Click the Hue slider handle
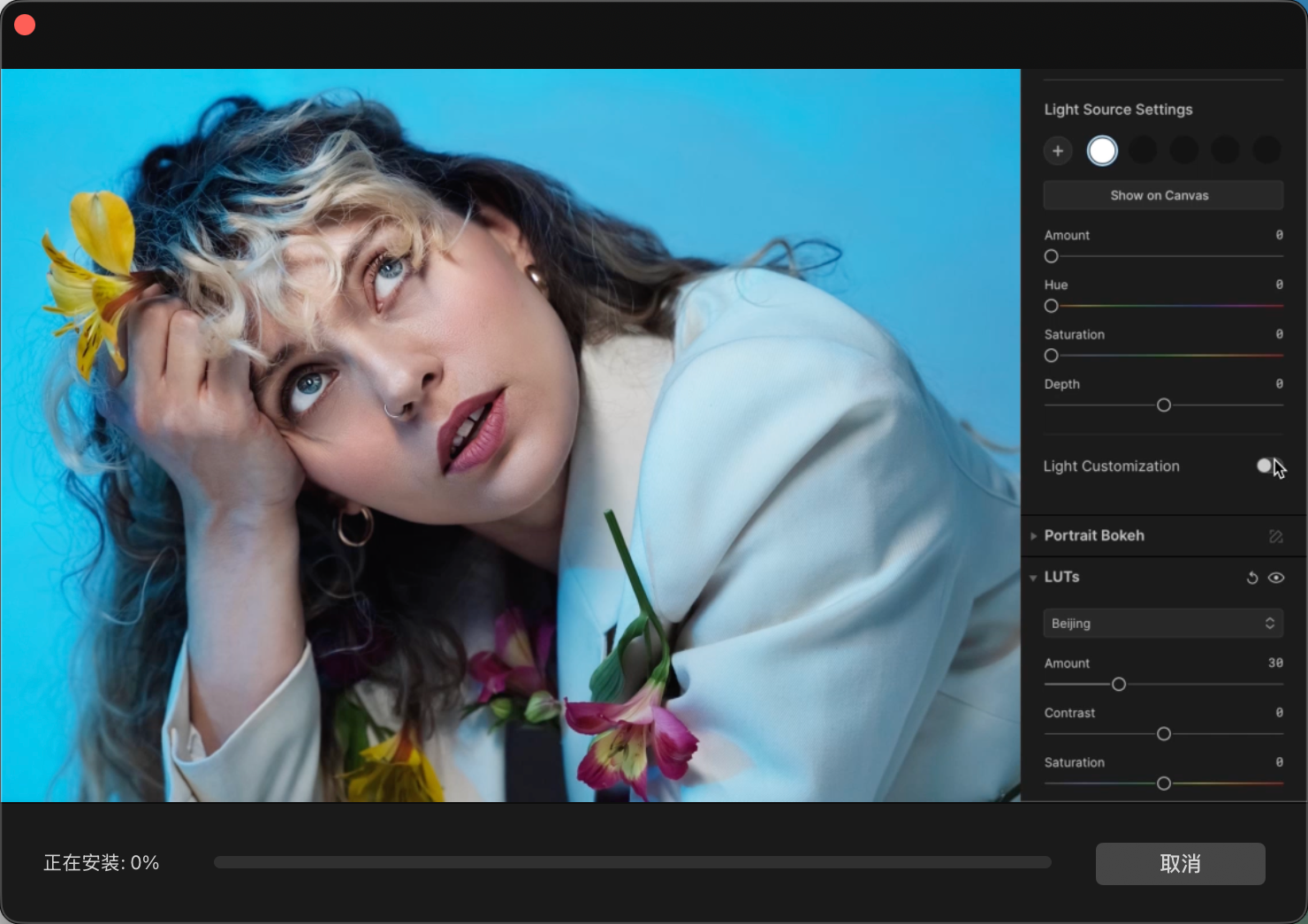The height and width of the screenshot is (924, 1308). click(x=1051, y=306)
